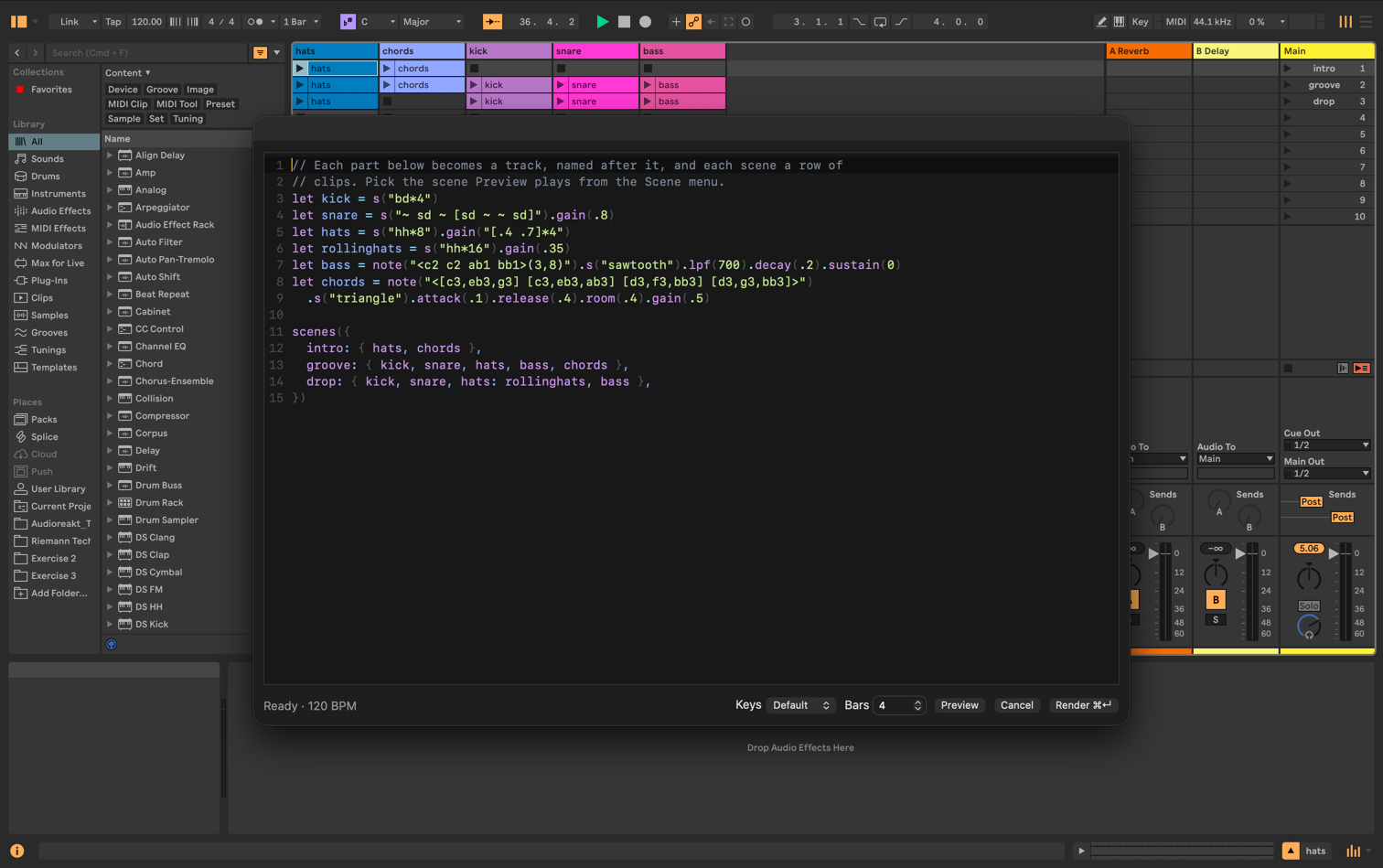This screenshot has height=868, width=1383.
Task: Toggle the Draw Mode pencil icon
Action: coord(1101,22)
